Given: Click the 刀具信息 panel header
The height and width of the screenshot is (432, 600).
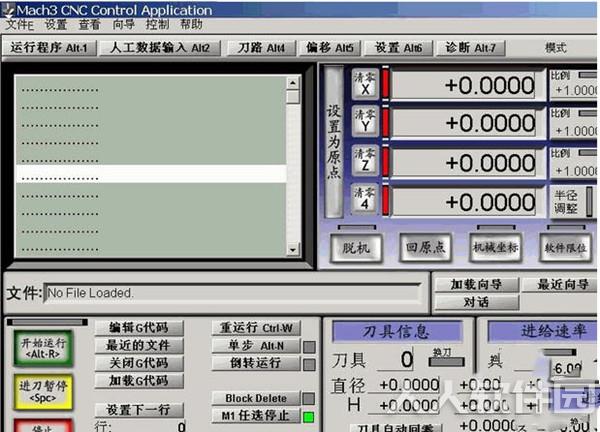Looking at the screenshot, I should coord(397,331).
